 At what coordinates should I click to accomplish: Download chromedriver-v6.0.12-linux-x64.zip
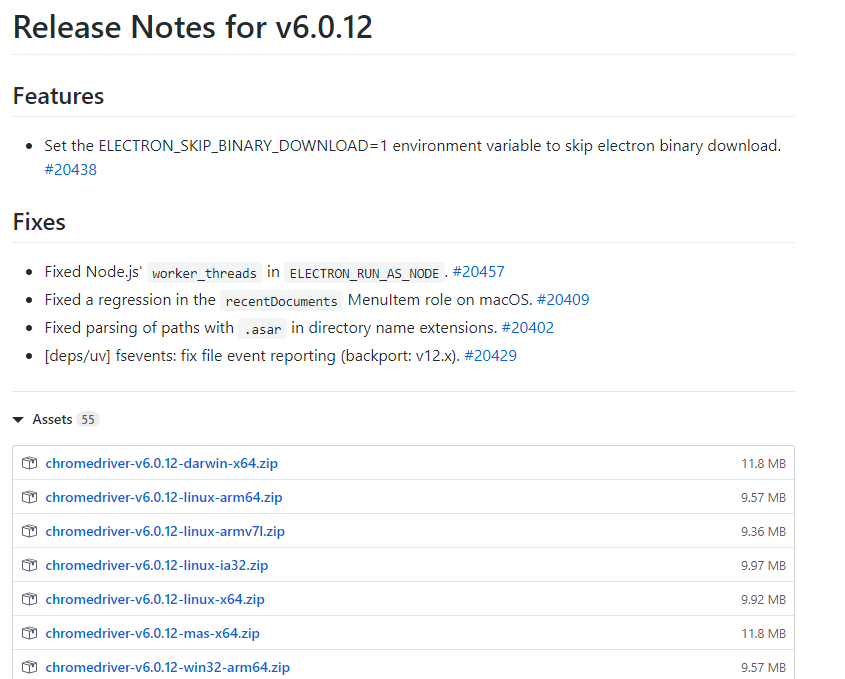pyautogui.click(x=155, y=599)
